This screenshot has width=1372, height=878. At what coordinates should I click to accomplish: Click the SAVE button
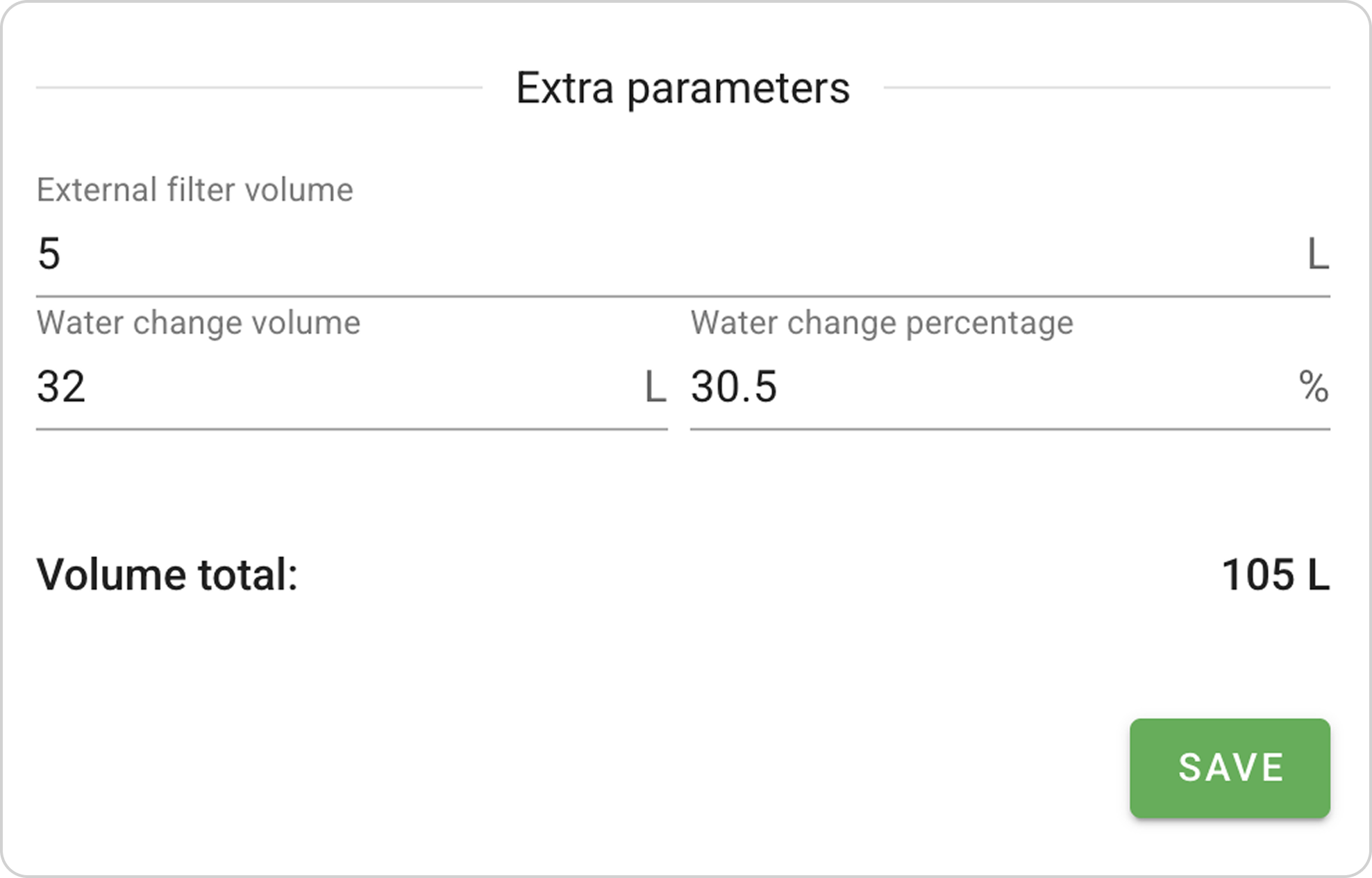(x=1229, y=768)
